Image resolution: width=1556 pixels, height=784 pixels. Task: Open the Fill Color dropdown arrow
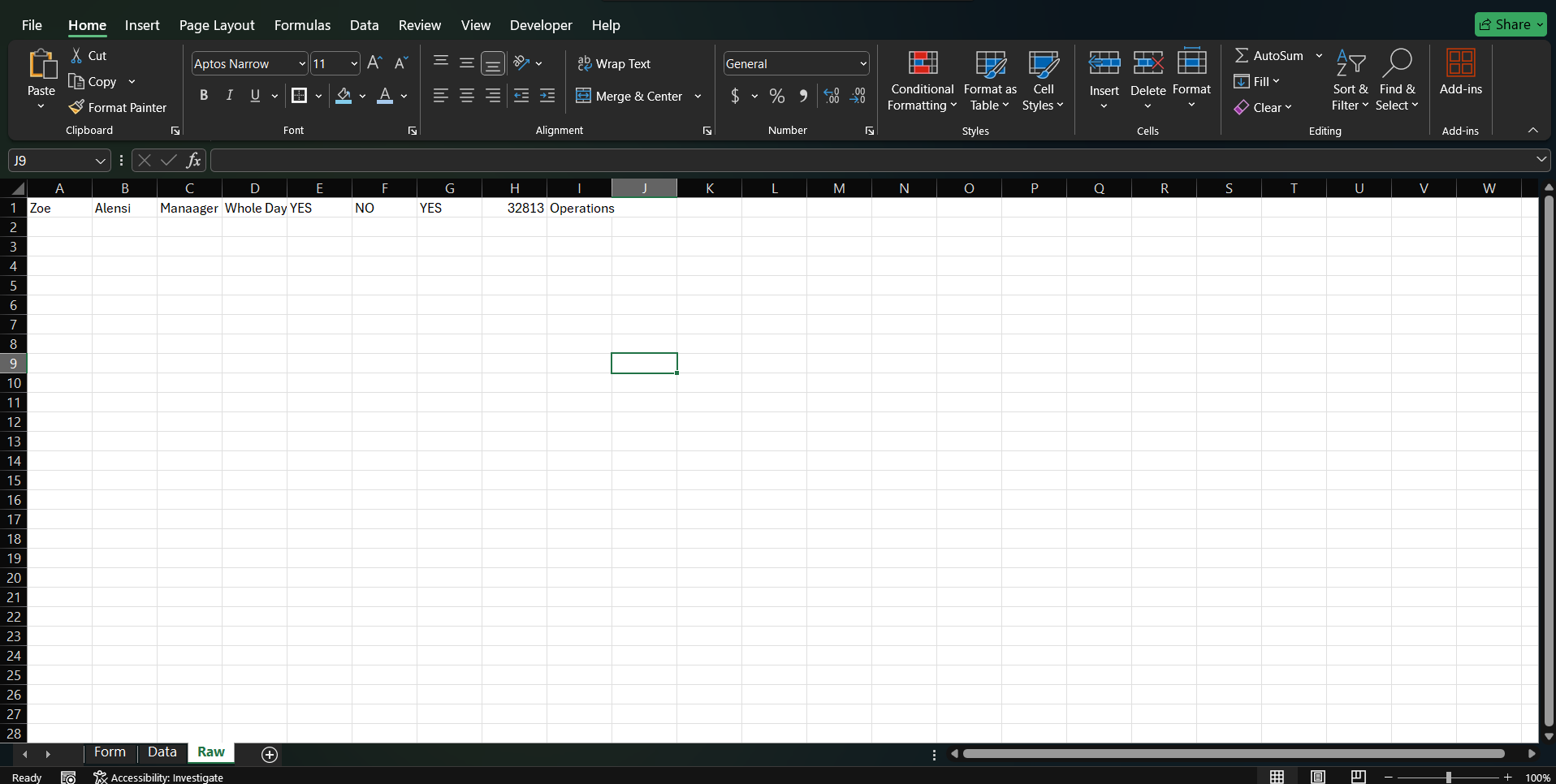(362, 96)
